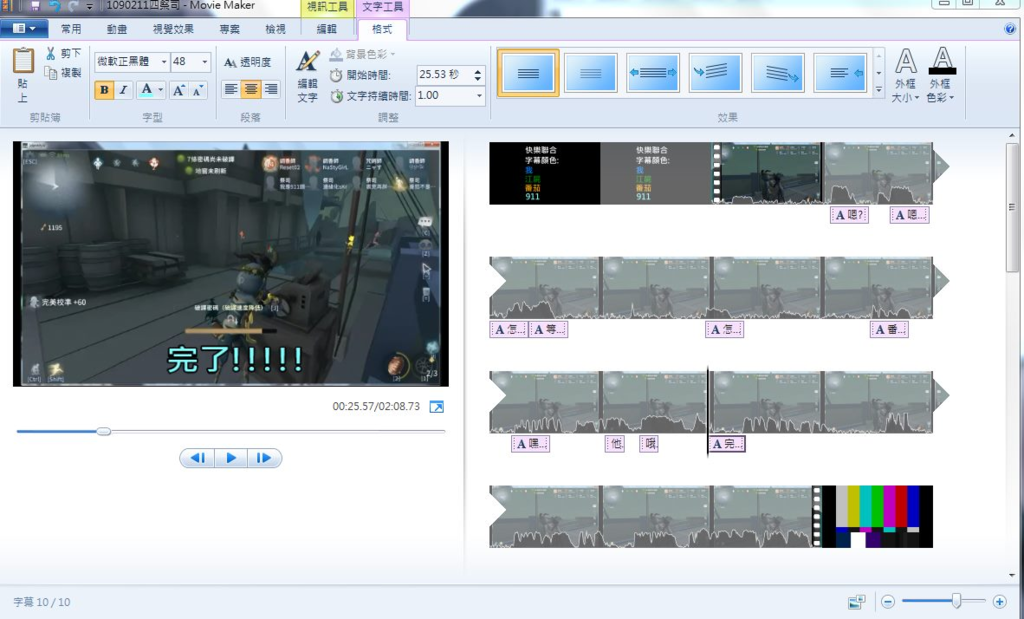Click the 編輯文字 edit text icon
The height and width of the screenshot is (619, 1024).
click(308, 61)
